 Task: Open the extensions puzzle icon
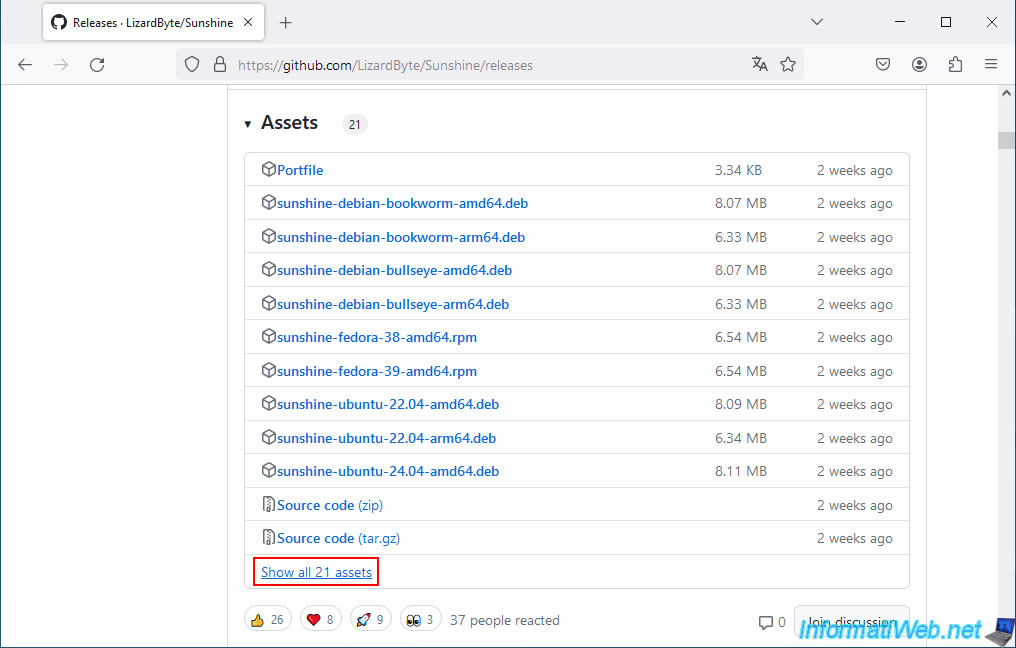(x=955, y=65)
